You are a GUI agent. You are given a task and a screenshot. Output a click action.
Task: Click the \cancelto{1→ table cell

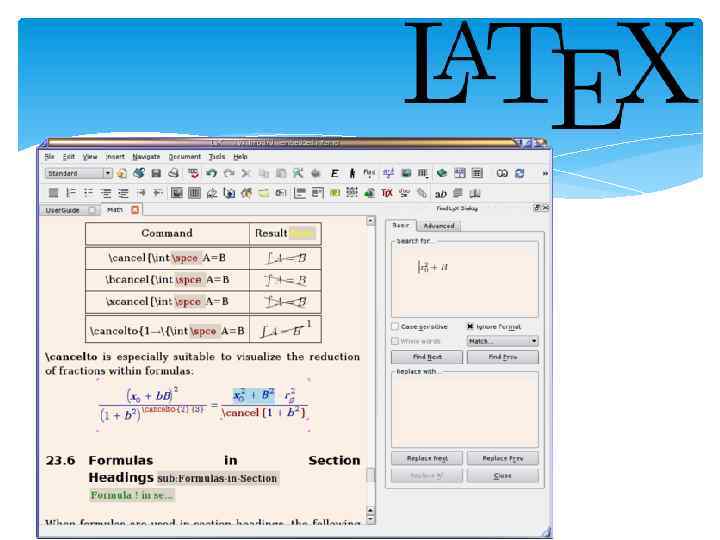pos(167,331)
